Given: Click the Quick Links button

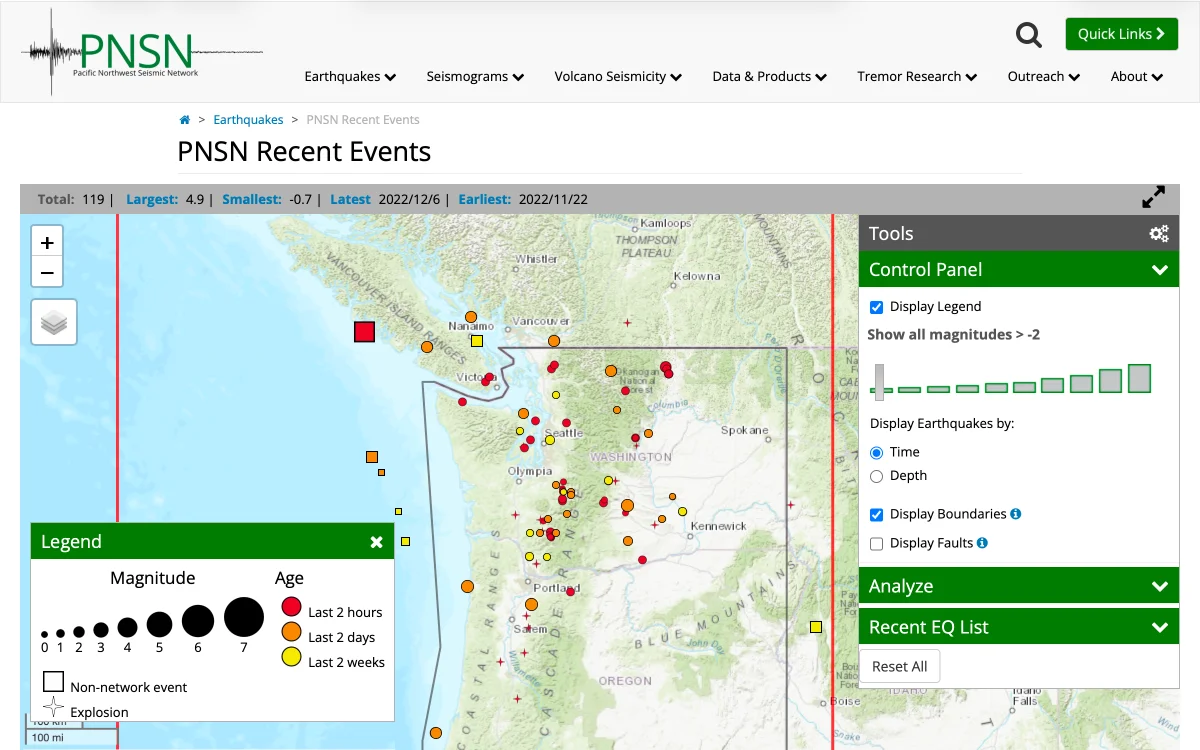Looking at the screenshot, I should [1121, 34].
